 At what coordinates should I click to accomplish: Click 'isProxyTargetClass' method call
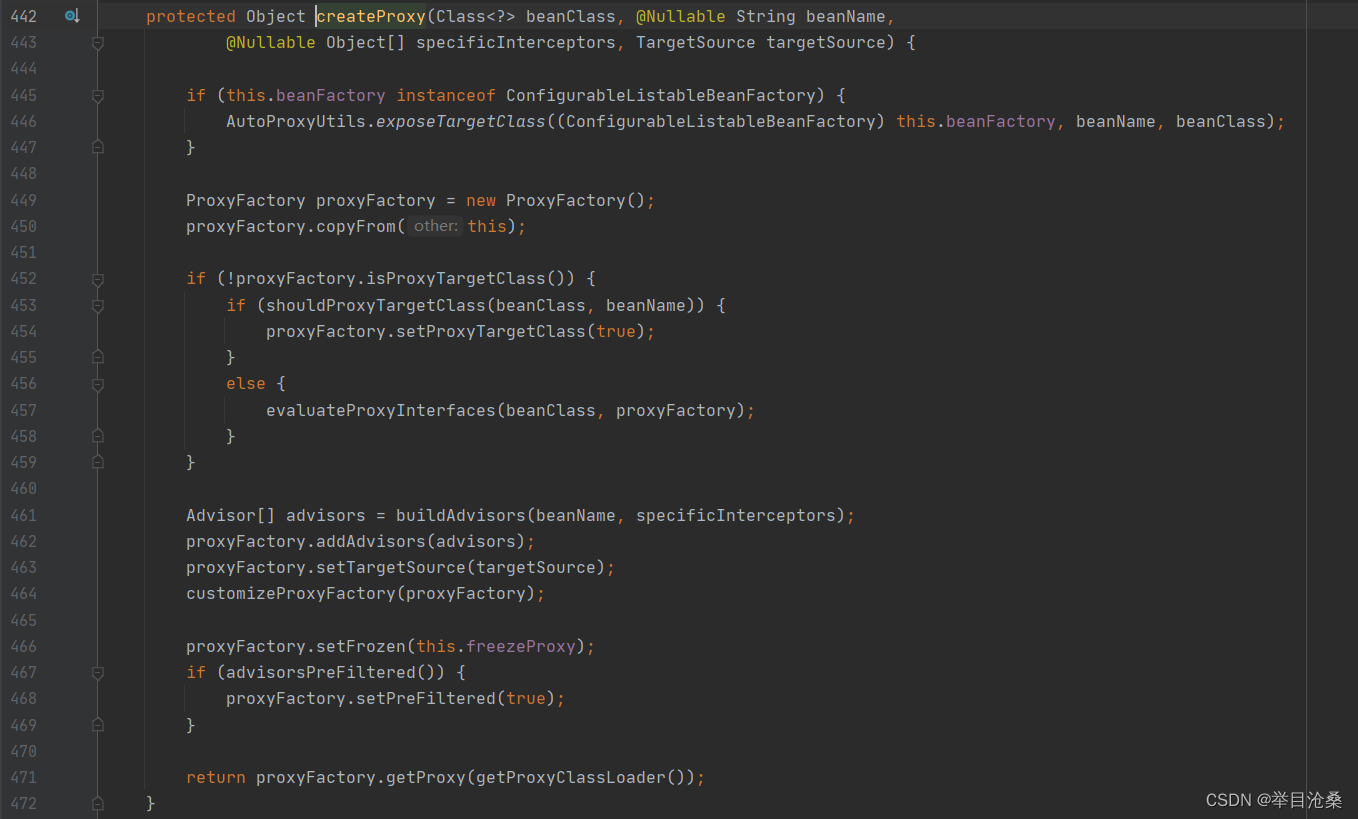pos(456,278)
